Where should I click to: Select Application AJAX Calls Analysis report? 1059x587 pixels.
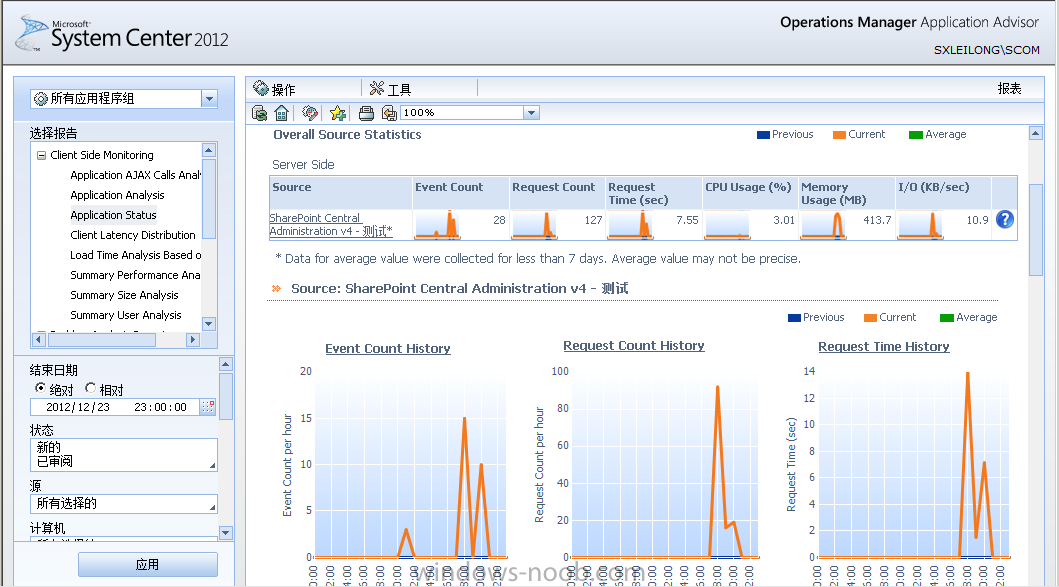point(135,175)
